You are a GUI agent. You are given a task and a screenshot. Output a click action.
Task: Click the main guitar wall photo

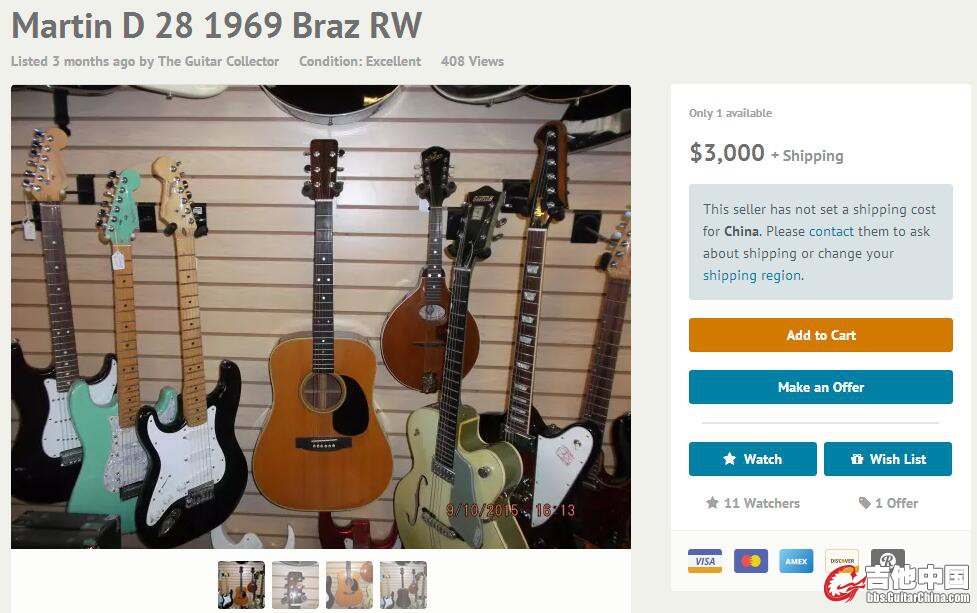pyautogui.click(x=321, y=316)
